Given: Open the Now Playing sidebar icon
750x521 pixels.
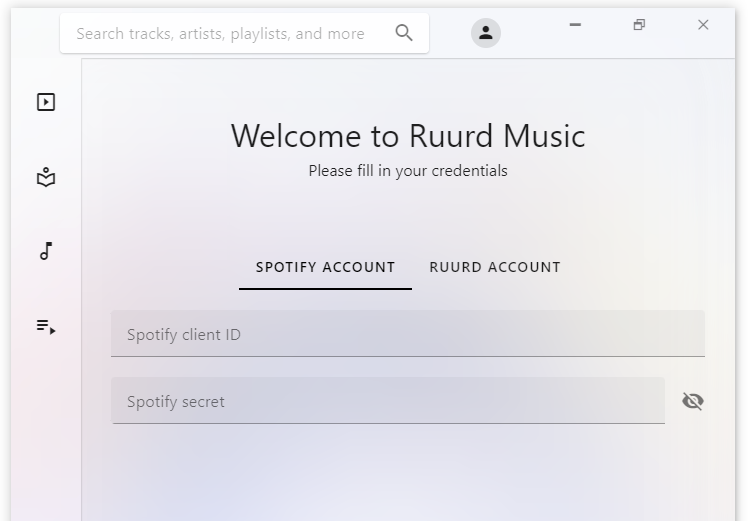Looking at the screenshot, I should 46,102.
